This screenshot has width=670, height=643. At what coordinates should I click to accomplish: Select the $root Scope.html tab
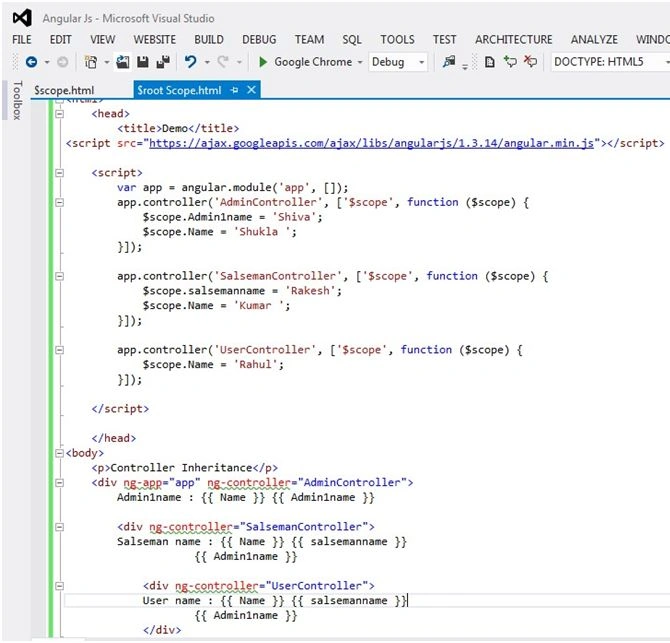tap(179, 90)
